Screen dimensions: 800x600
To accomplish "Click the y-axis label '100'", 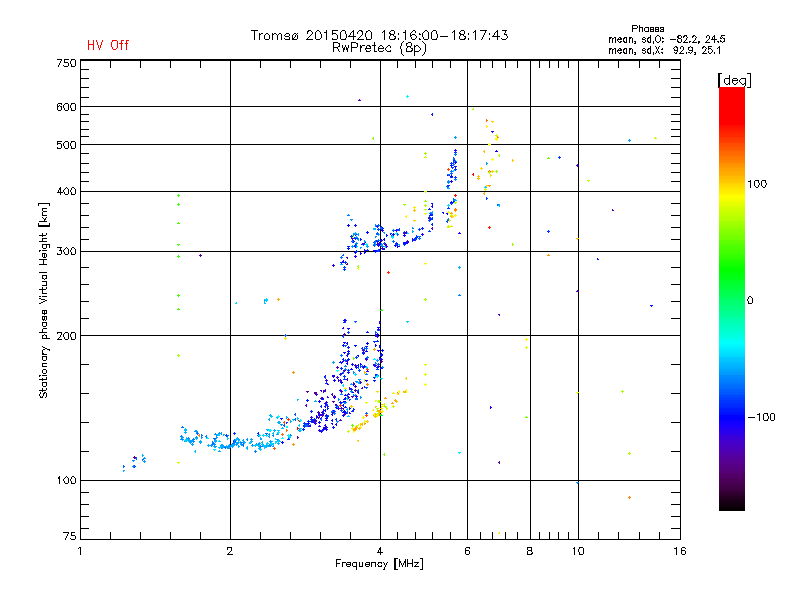I will tap(66, 480).
